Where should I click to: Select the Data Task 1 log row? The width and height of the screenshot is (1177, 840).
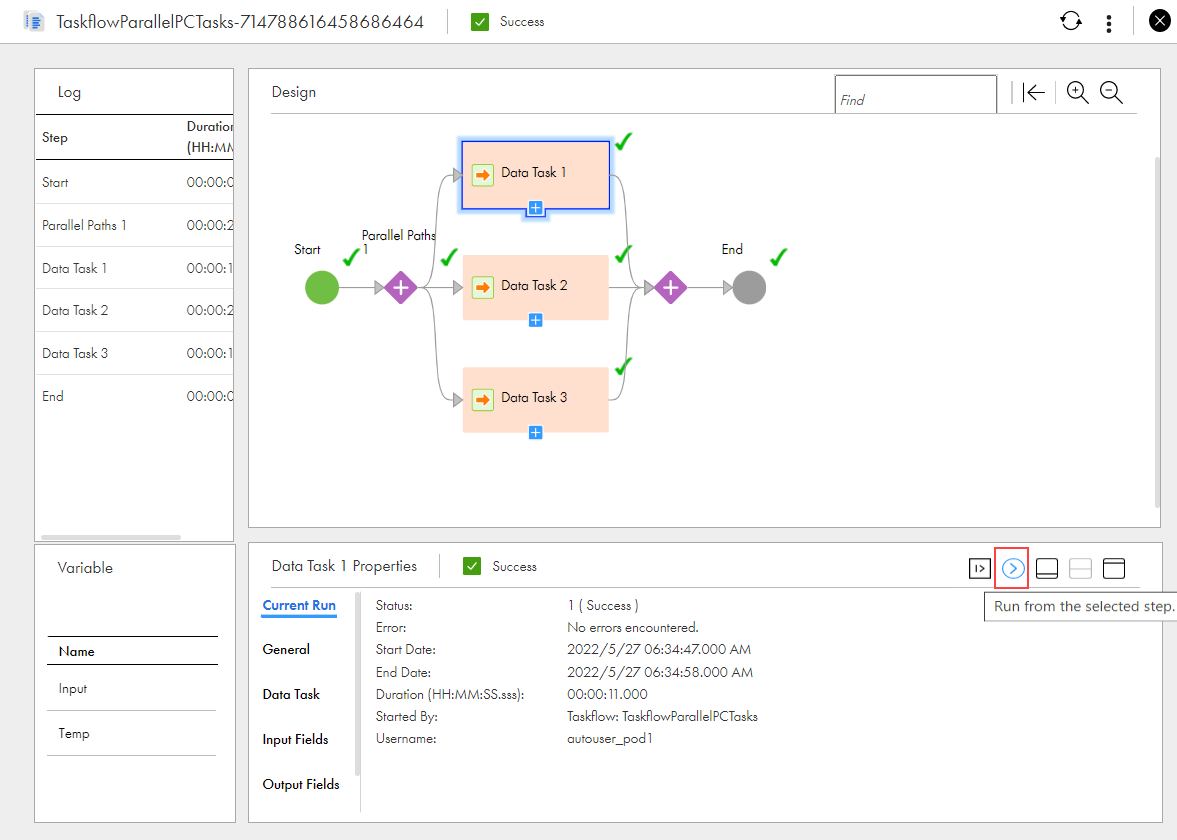click(x=134, y=268)
